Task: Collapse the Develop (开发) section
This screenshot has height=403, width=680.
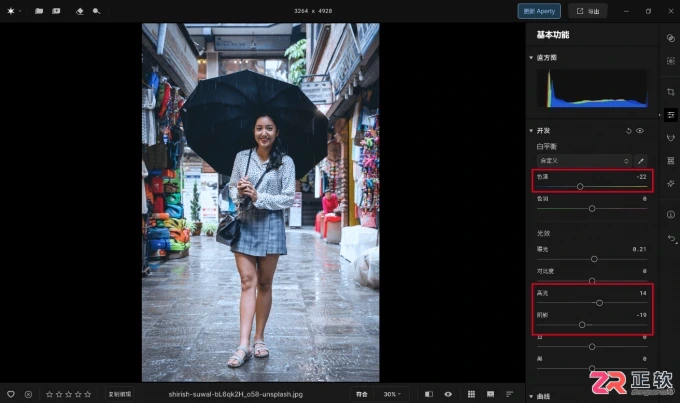Action: coord(531,131)
